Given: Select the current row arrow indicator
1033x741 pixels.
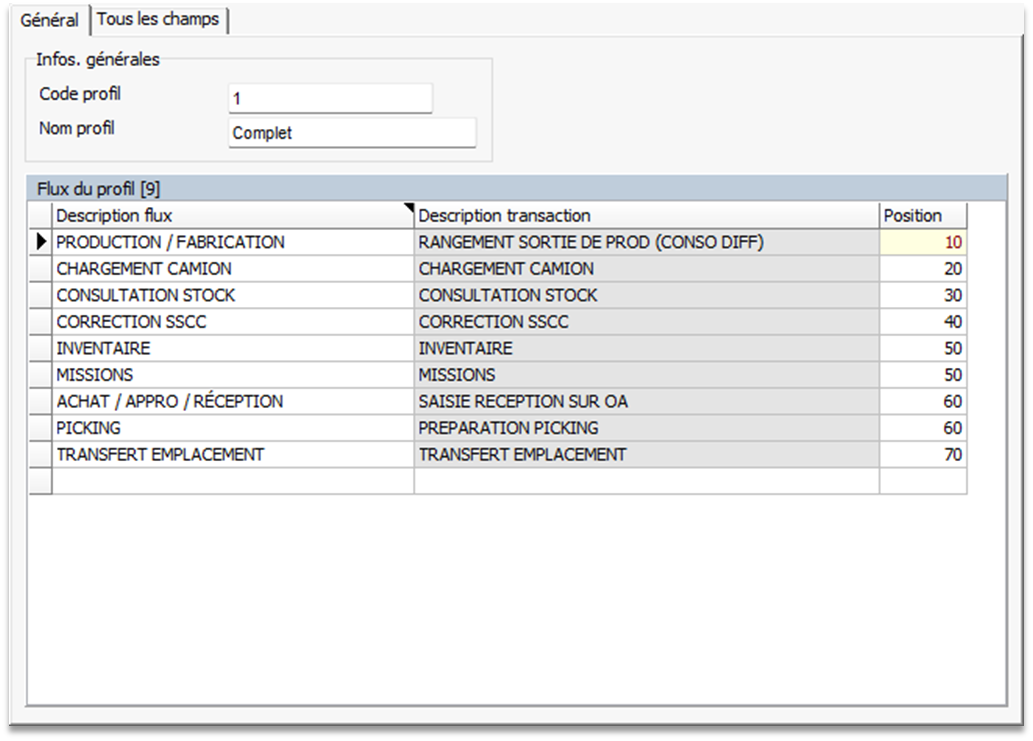Looking at the screenshot, I should pyautogui.click(x=41, y=242).
